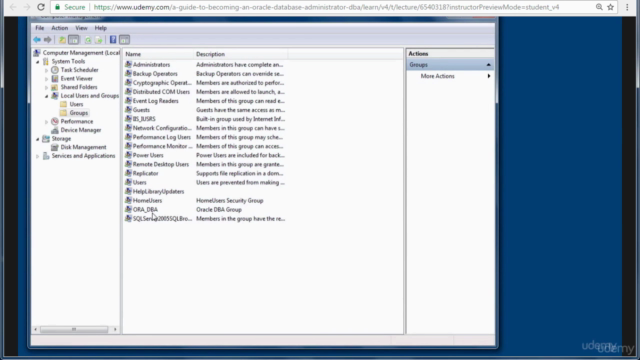Screen dimensions: 640x360
Task: Click the console tree horizontal scrollbar thumb
Action: (x=74, y=329)
